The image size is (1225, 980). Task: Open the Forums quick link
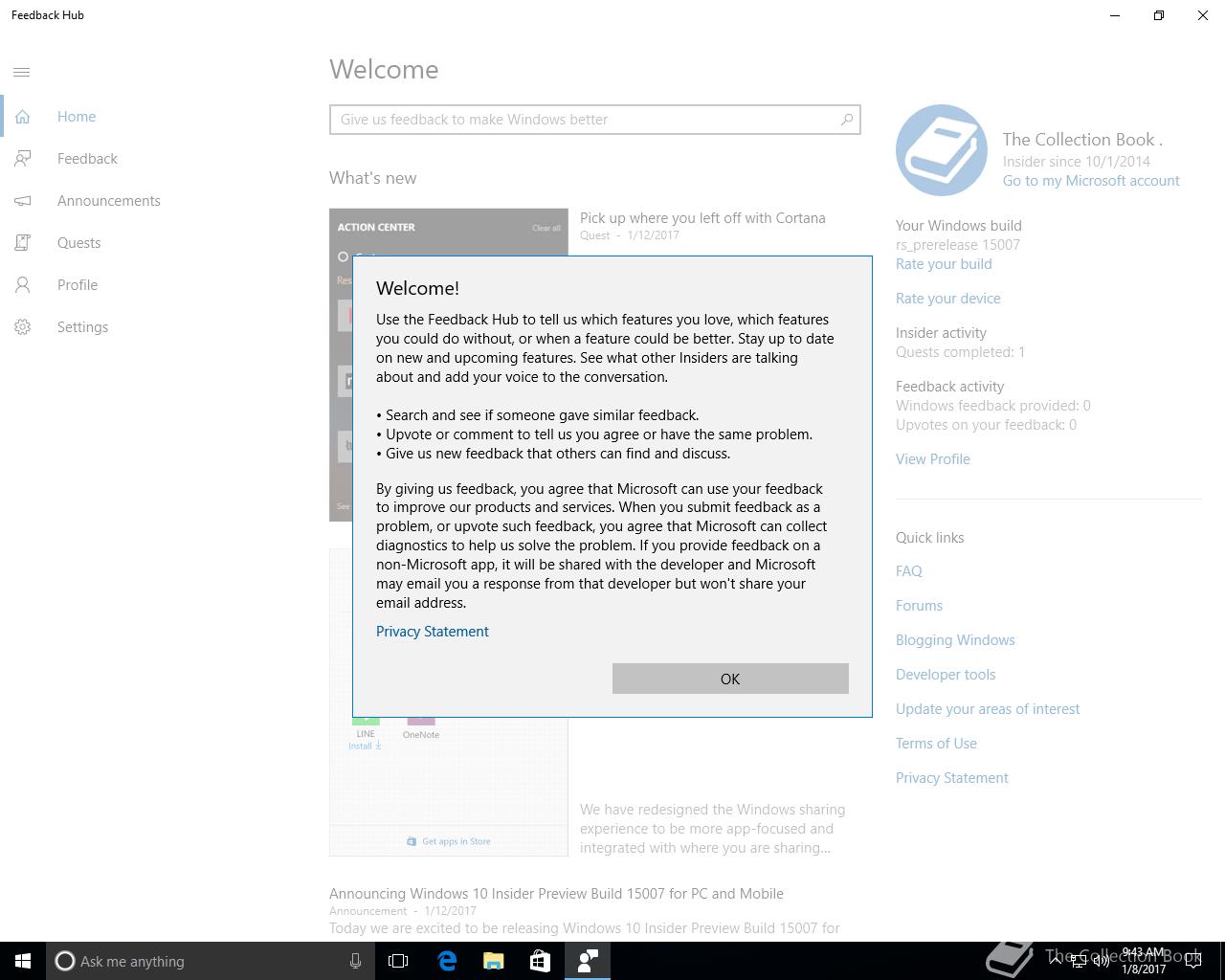(919, 606)
